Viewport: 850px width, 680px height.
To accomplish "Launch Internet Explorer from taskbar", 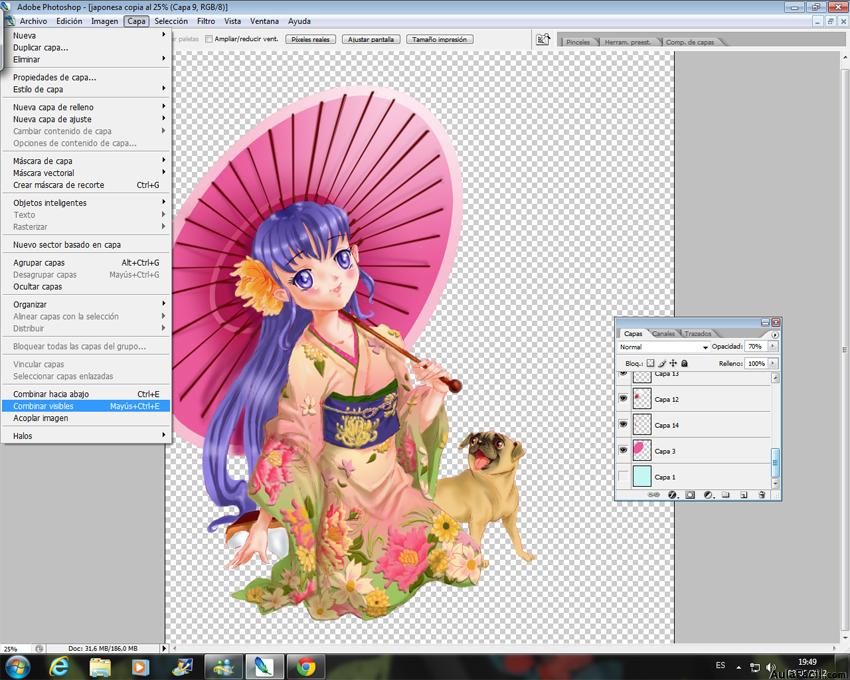I will [x=59, y=666].
